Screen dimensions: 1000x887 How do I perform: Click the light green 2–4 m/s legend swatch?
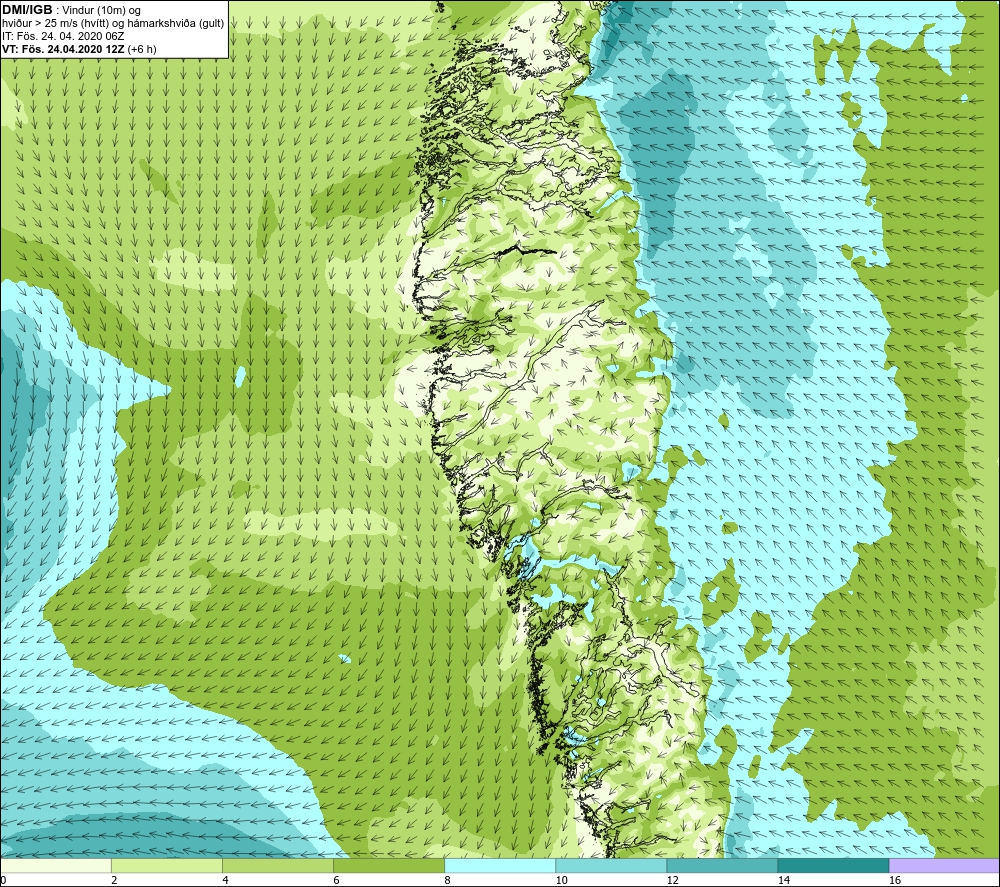tap(167, 865)
